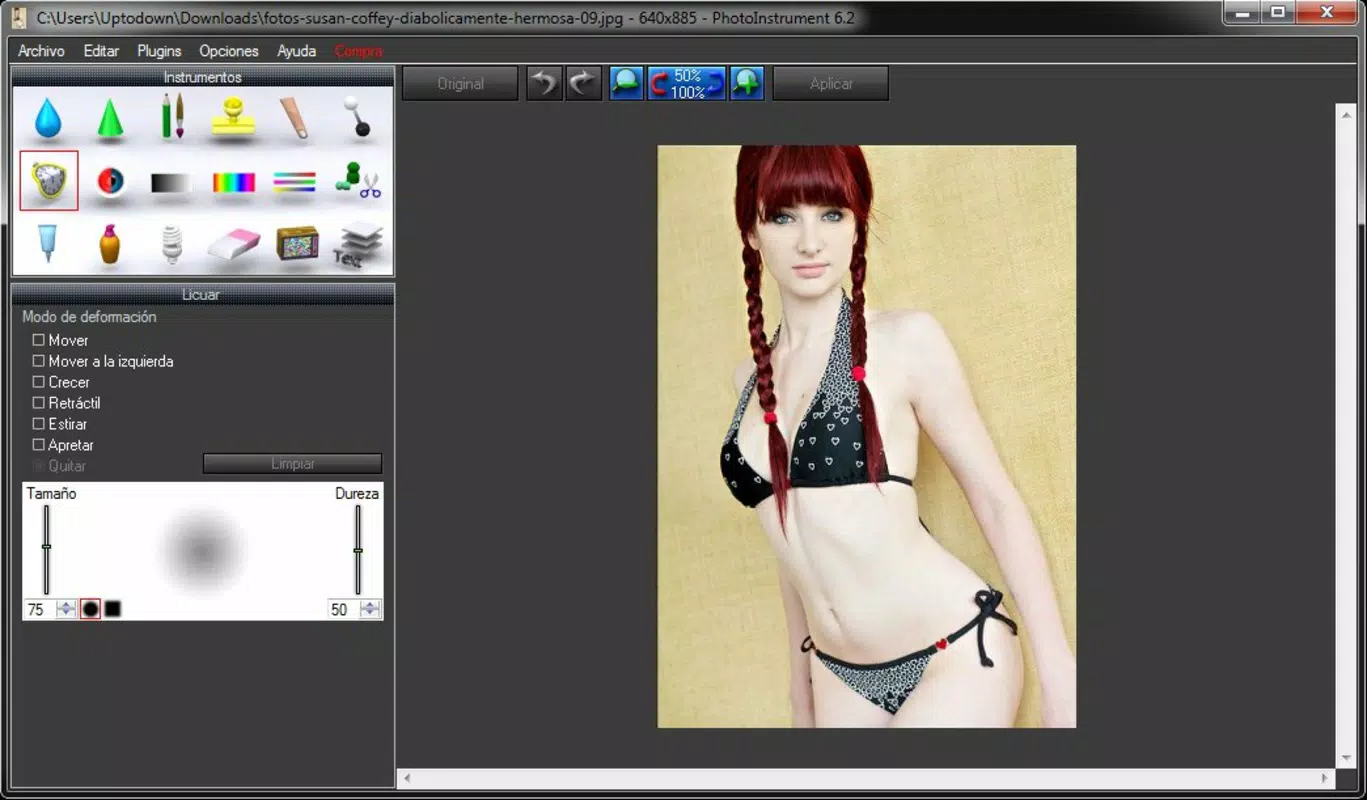1367x800 pixels.
Task: Open the Ayuda menu
Action: (297, 51)
